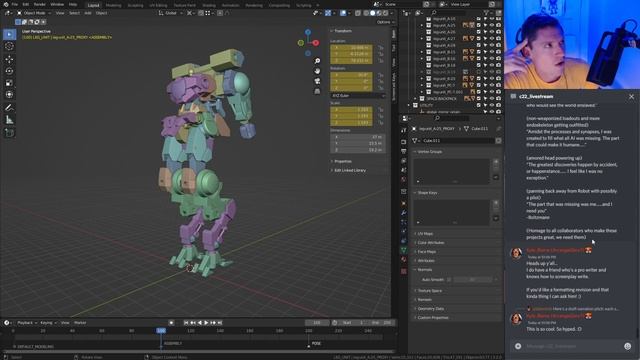Select the Add Cube tool
Image resolution: width=640 pixels, height=360 pixels.
(9, 133)
